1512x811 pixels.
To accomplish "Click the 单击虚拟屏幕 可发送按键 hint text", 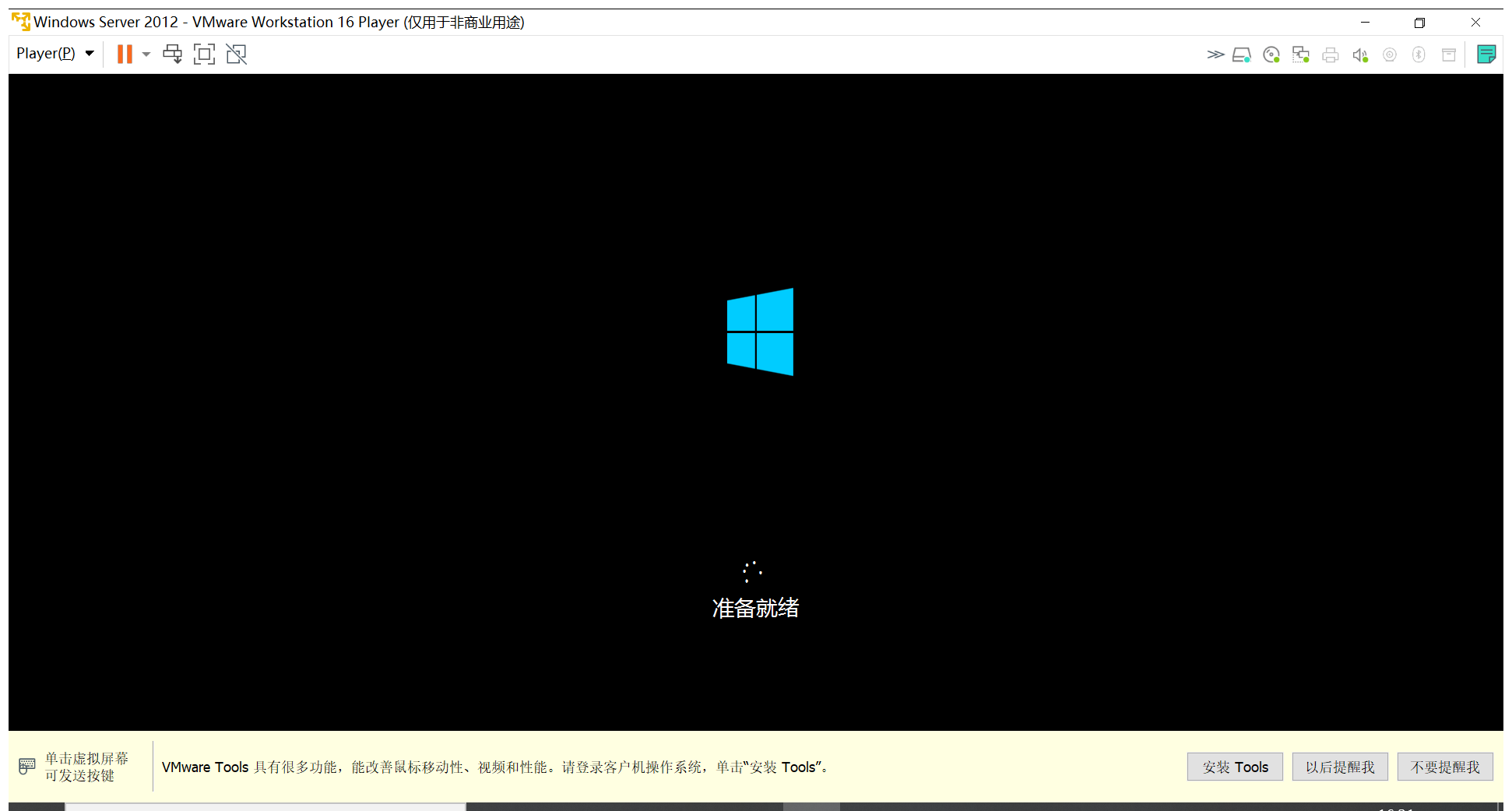I will point(86,767).
